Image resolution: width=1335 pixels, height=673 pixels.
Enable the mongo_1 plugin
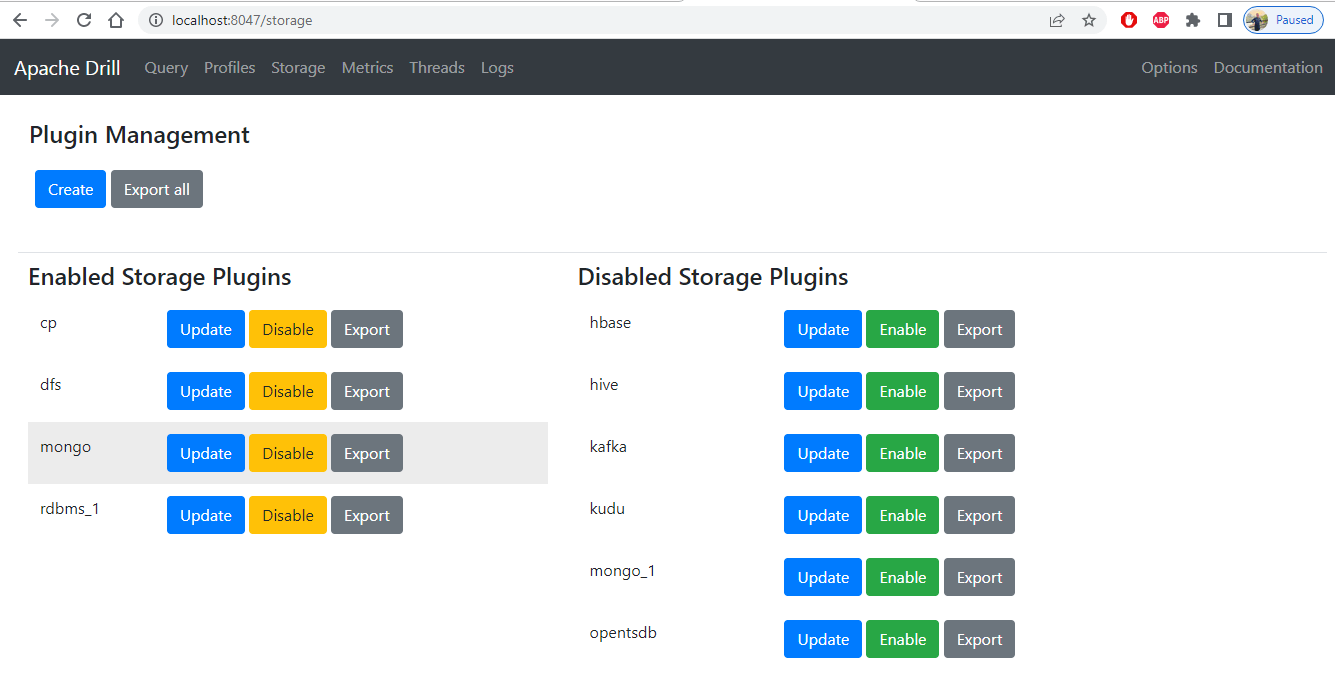[x=903, y=577]
